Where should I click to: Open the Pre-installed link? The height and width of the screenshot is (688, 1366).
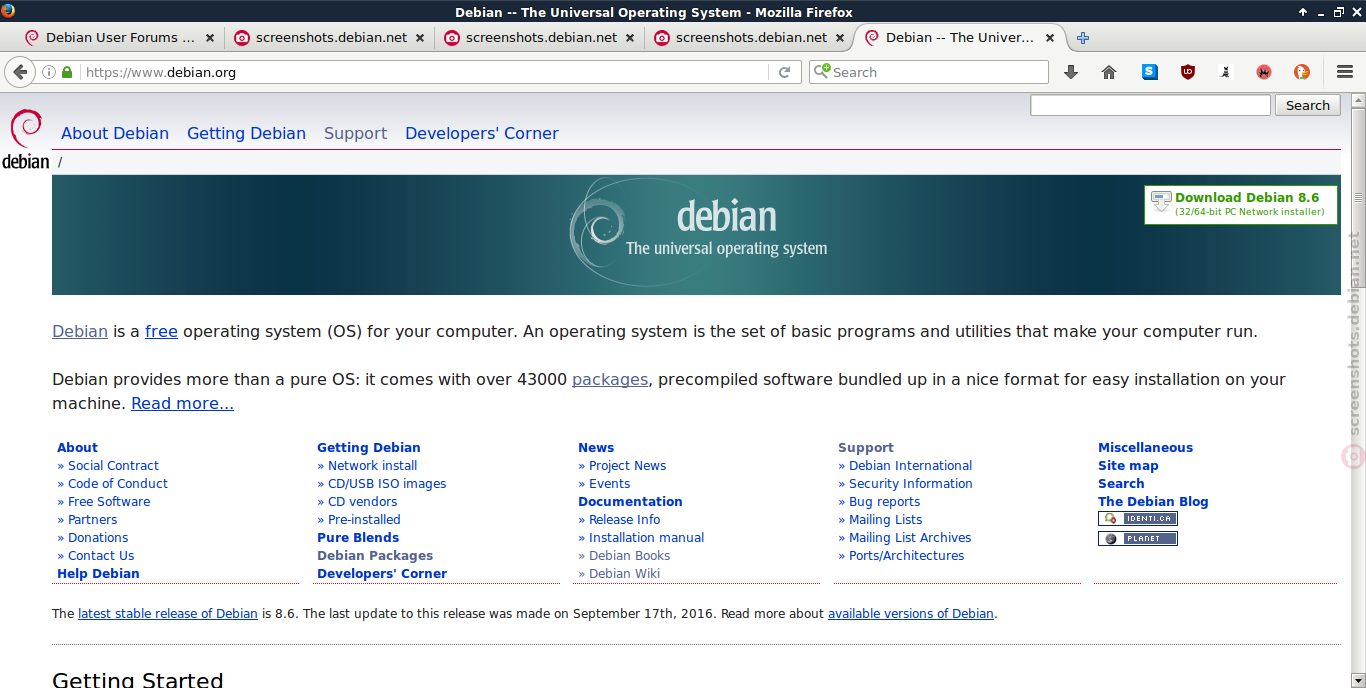(364, 520)
